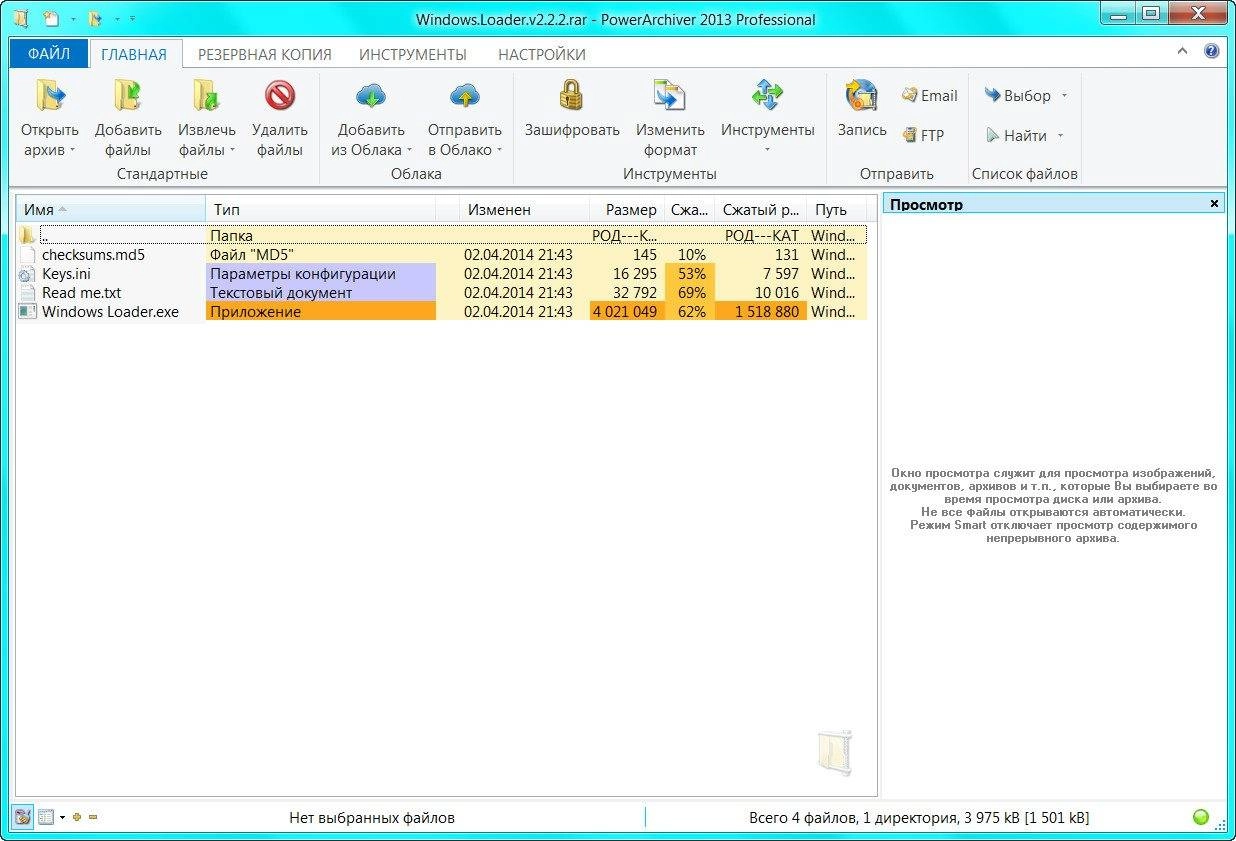This screenshot has width=1236, height=841.
Task: Sort by the Путь column header
Action: pos(836,210)
